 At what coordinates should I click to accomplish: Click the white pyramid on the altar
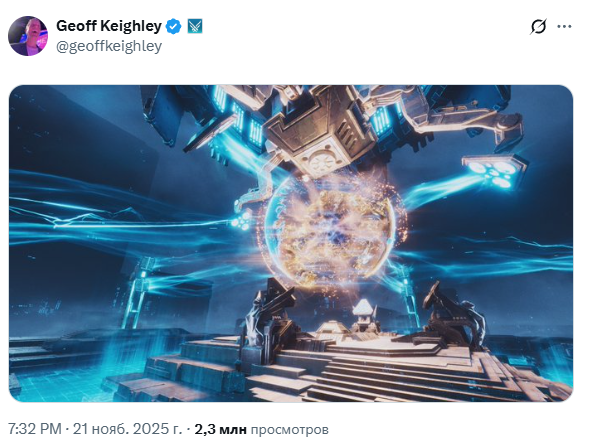(364, 306)
